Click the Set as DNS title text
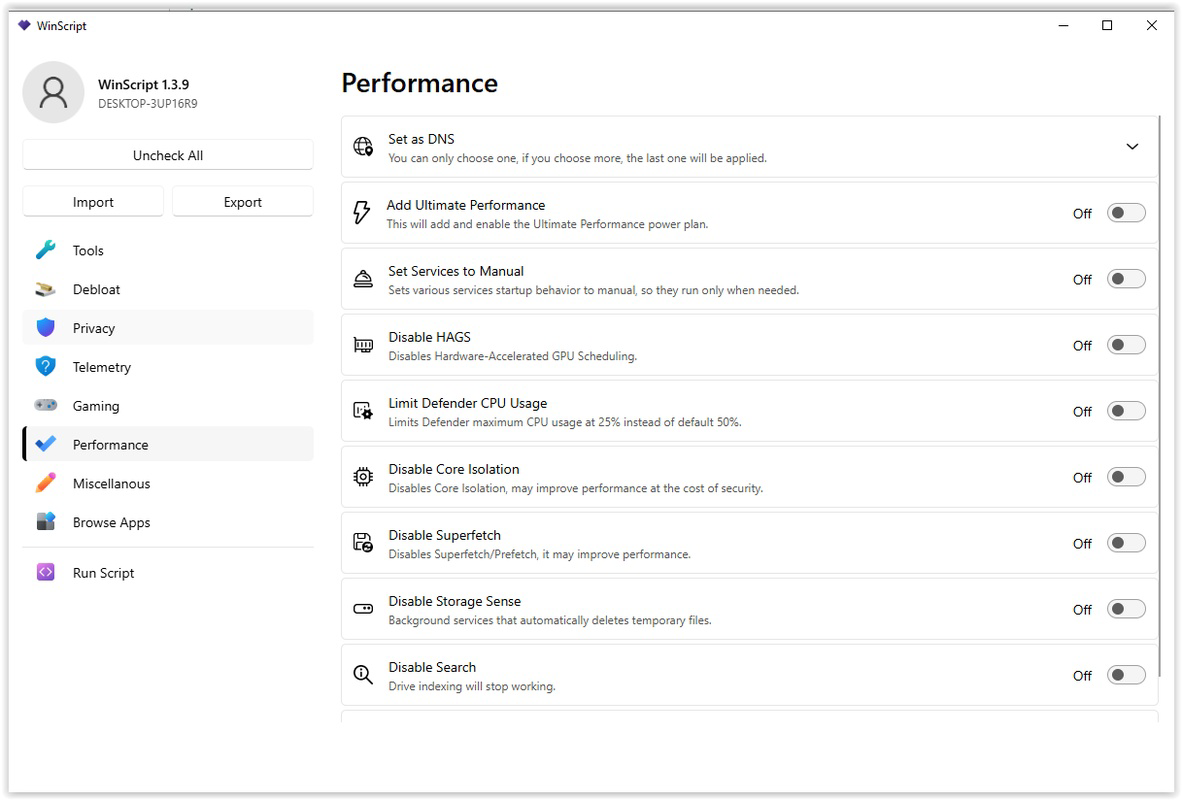The width and height of the screenshot is (1182, 800). 421,139
